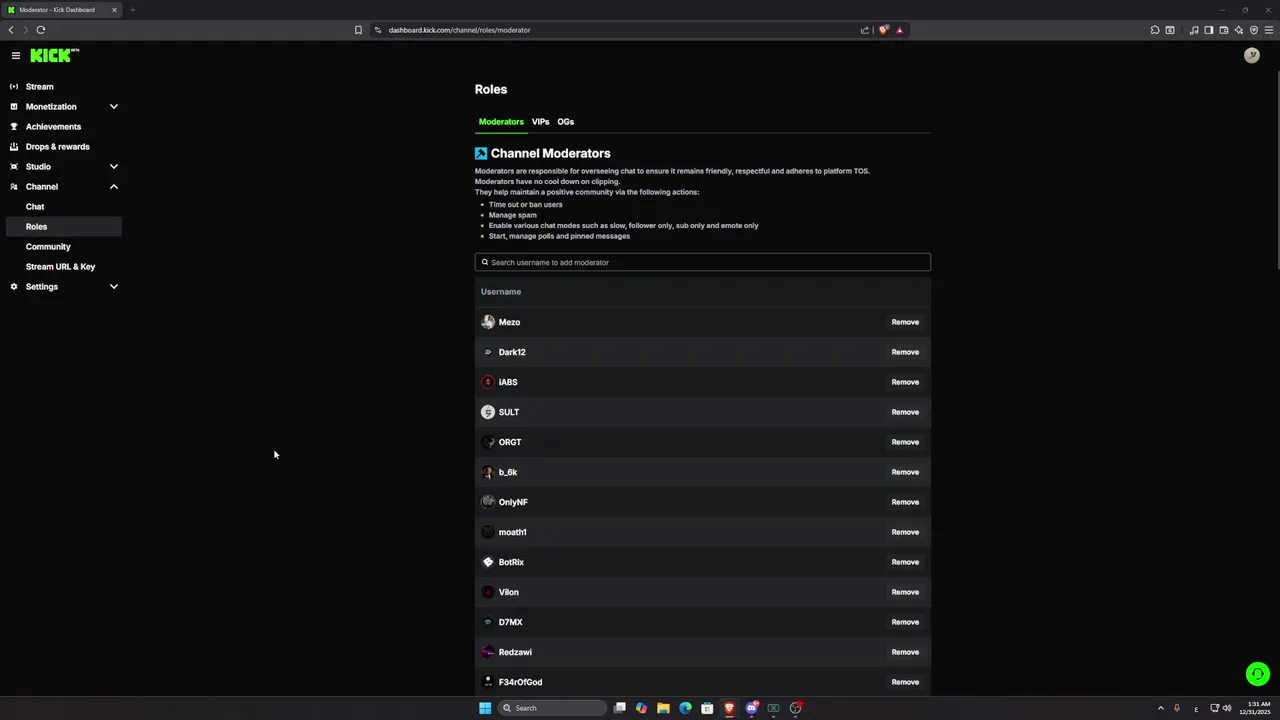This screenshot has height=720, width=1280.
Task: Open the browser main menu
Action: (1268, 30)
